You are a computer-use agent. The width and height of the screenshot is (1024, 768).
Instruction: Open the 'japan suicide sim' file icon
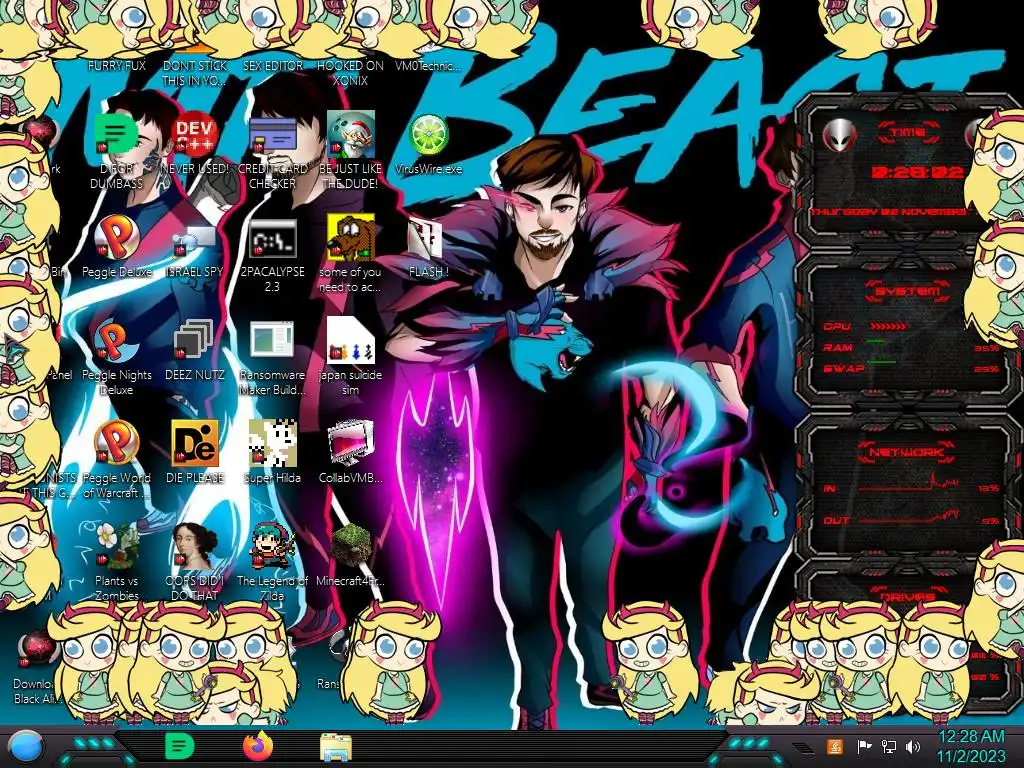351,340
